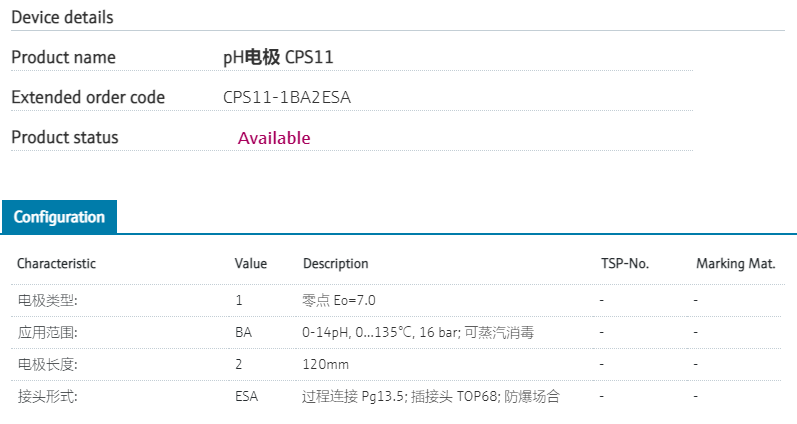This screenshot has height=424, width=797.
Task: Click the 0-14pH application range description
Action: (417, 332)
